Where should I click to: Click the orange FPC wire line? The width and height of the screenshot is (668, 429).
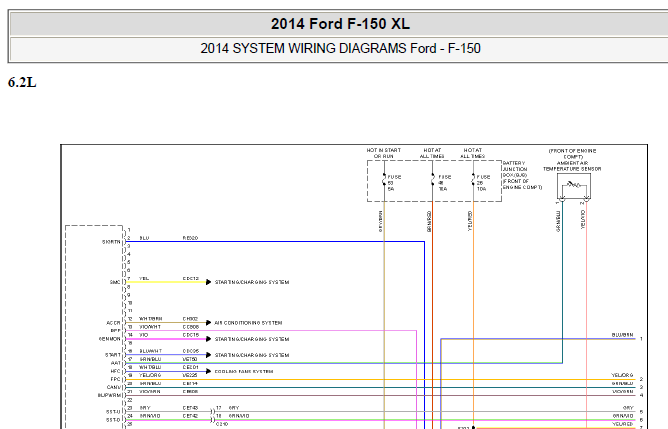[x=380, y=379]
